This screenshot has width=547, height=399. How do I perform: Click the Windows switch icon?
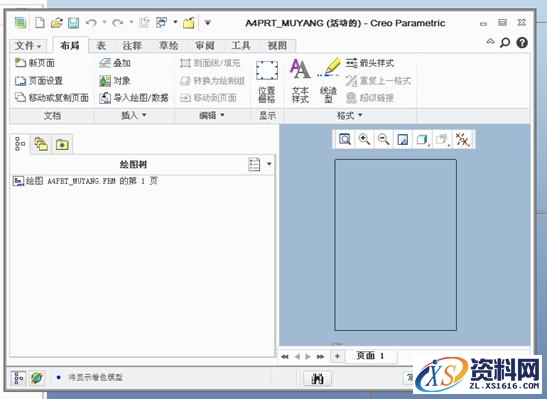click(x=162, y=23)
